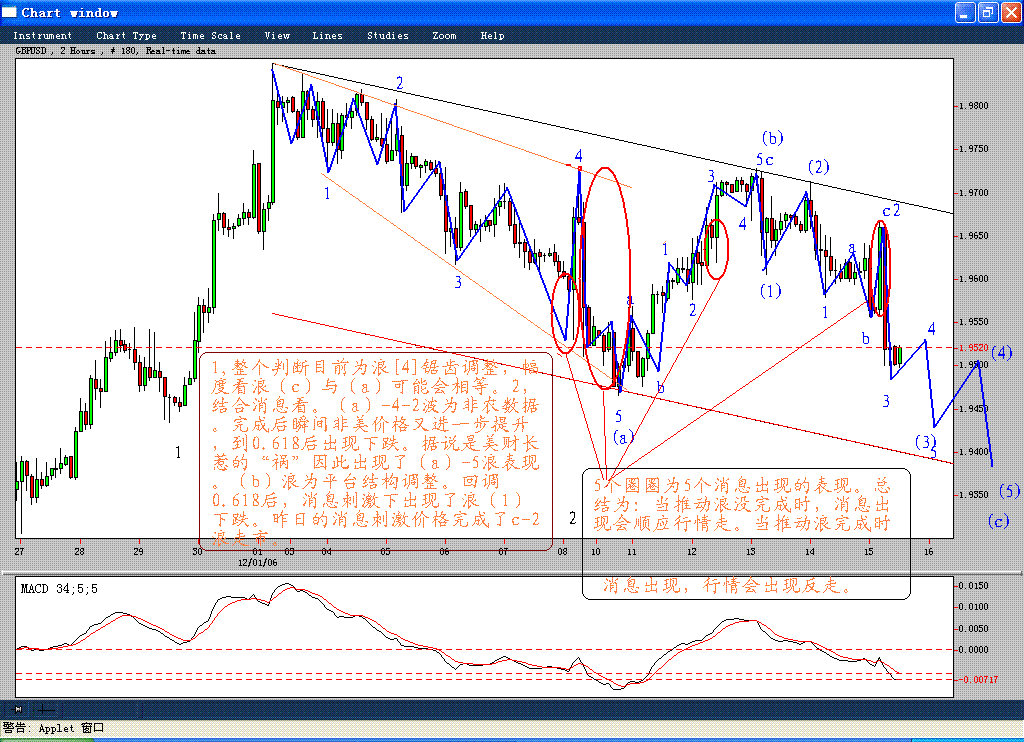Click the 1.9700 price axis label
The width and height of the screenshot is (1024, 742).
[x=974, y=193]
